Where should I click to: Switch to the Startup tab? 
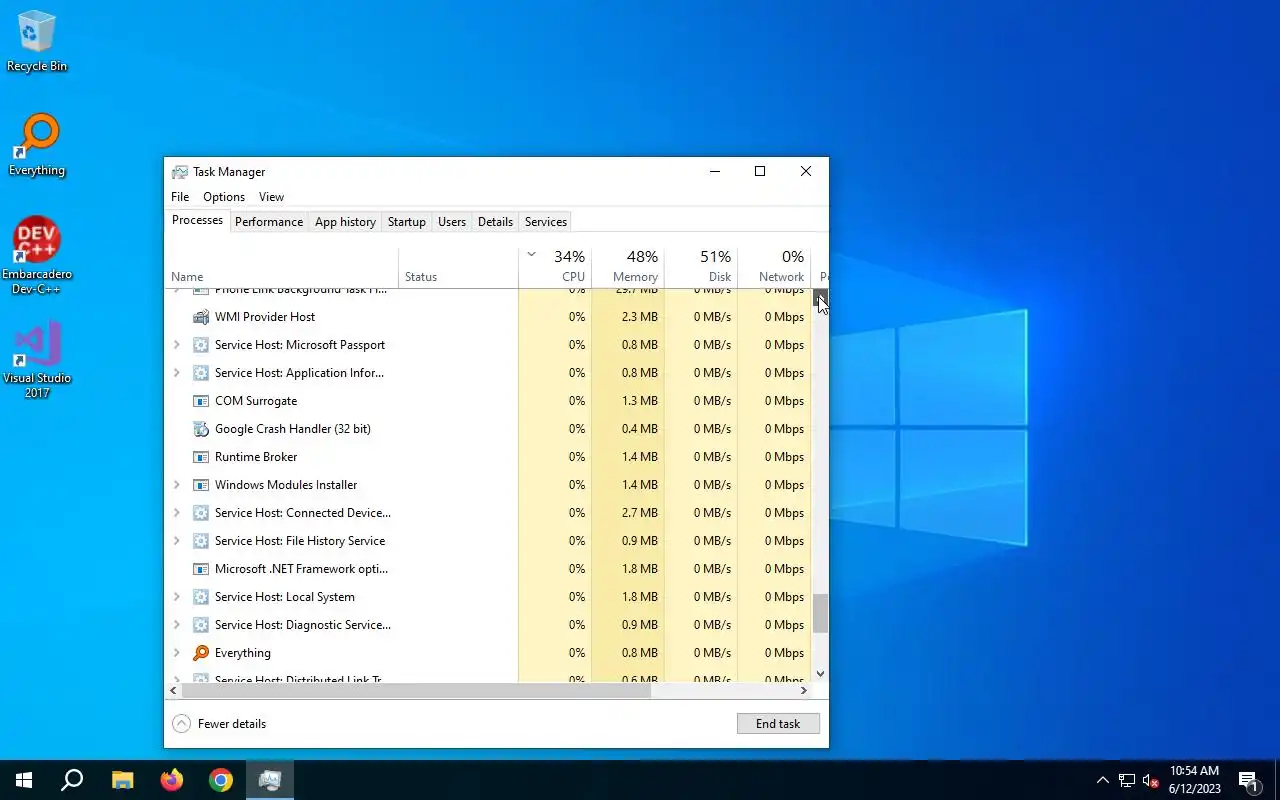[406, 222]
